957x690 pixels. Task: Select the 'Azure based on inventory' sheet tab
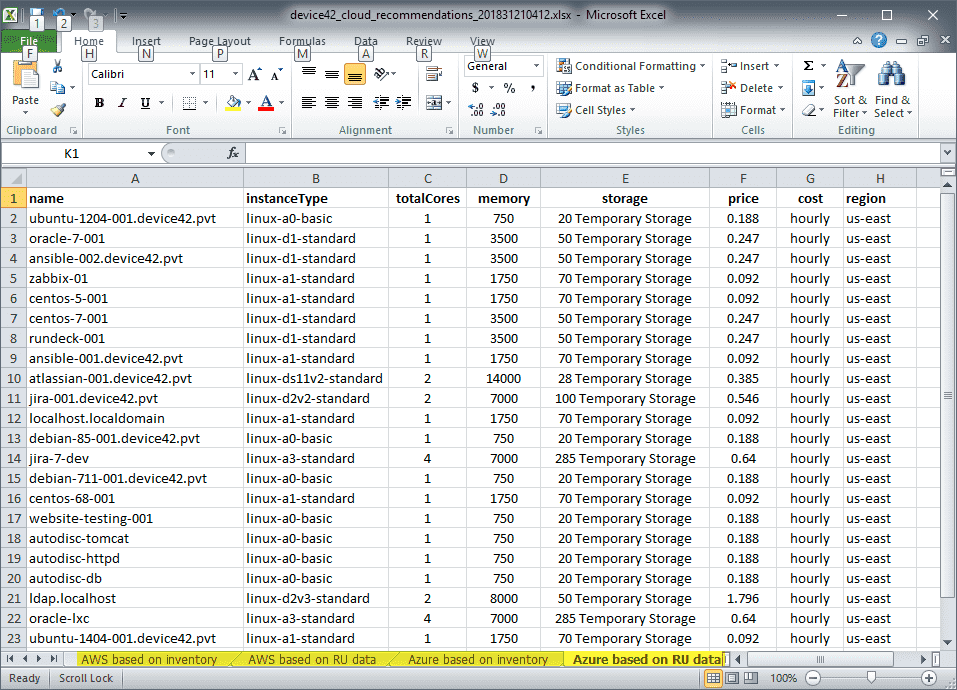pos(478,659)
